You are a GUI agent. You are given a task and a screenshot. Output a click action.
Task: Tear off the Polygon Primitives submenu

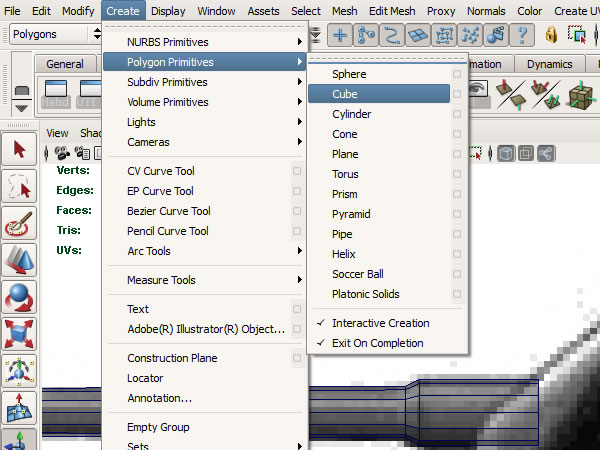click(x=388, y=59)
